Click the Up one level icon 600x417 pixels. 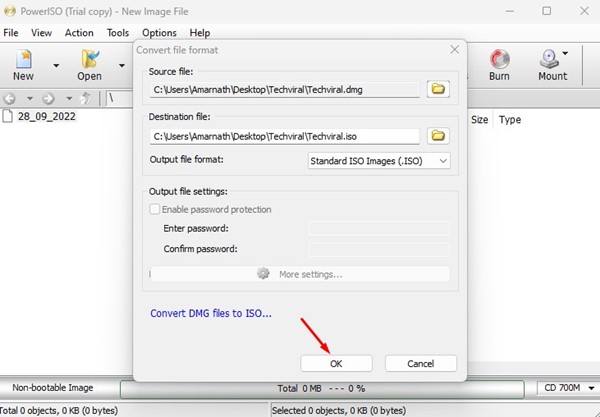tap(86, 98)
